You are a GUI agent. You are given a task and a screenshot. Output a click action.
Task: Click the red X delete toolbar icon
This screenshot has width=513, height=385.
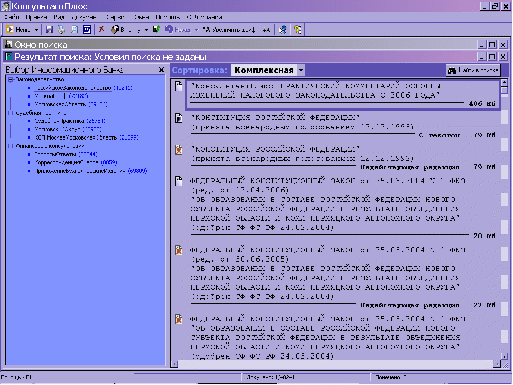(101, 29)
